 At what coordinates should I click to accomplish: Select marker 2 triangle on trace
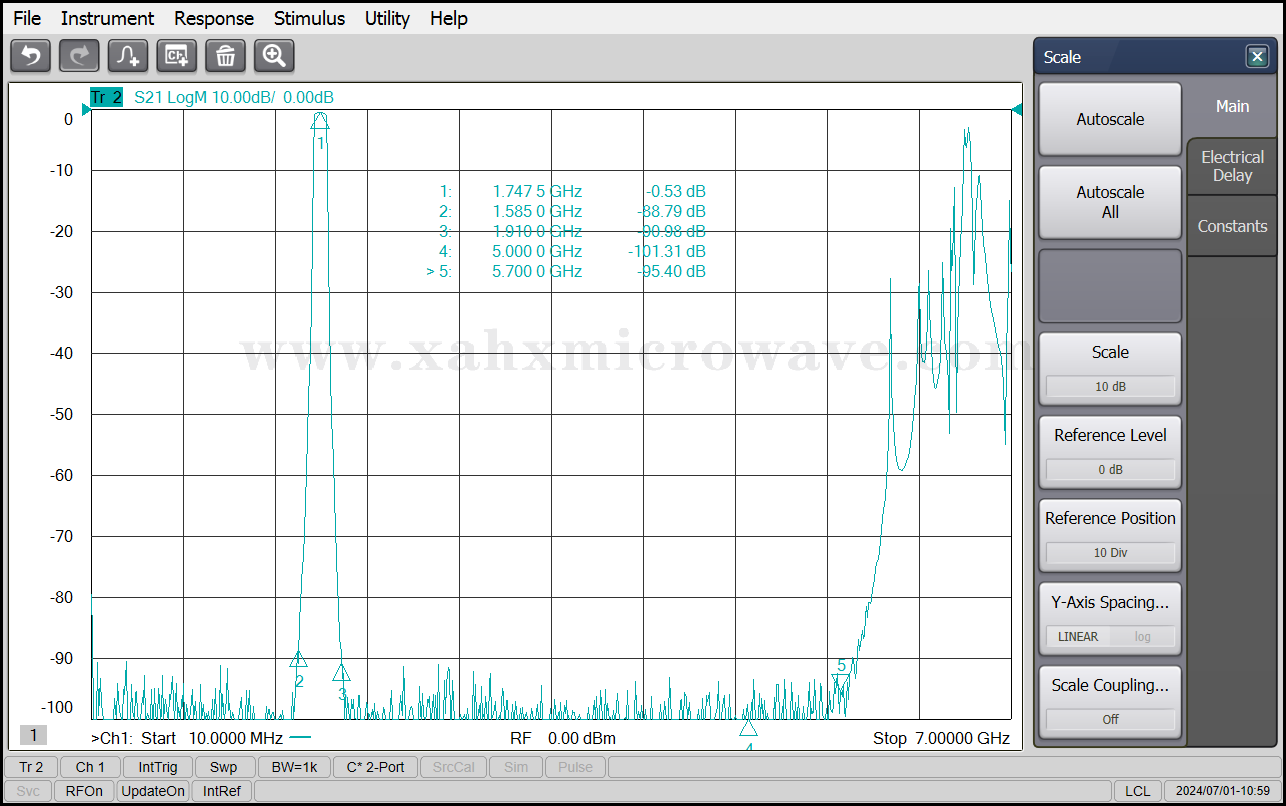tap(298, 660)
